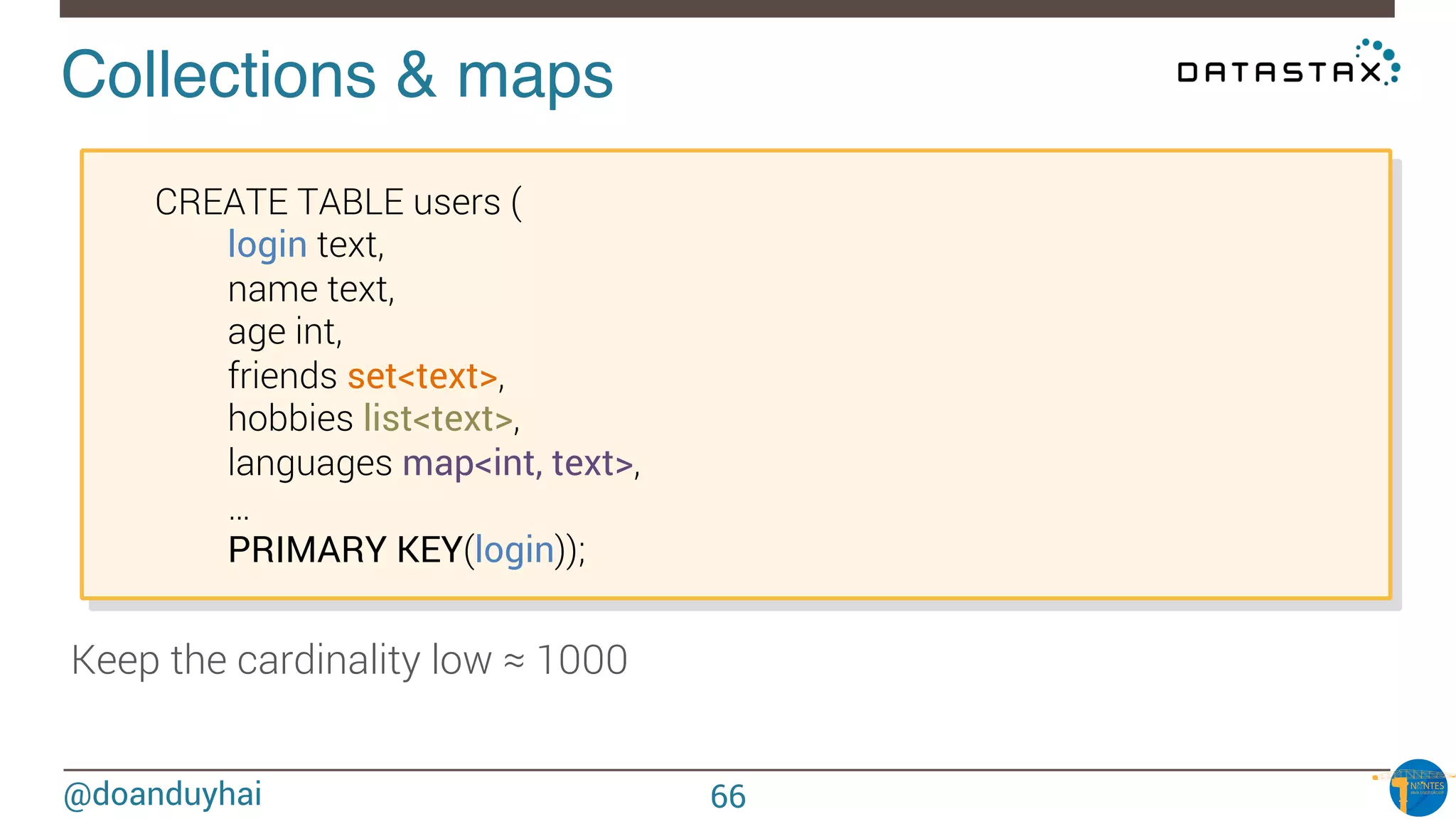Click the orange 'set<text>' type

(x=422, y=376)
